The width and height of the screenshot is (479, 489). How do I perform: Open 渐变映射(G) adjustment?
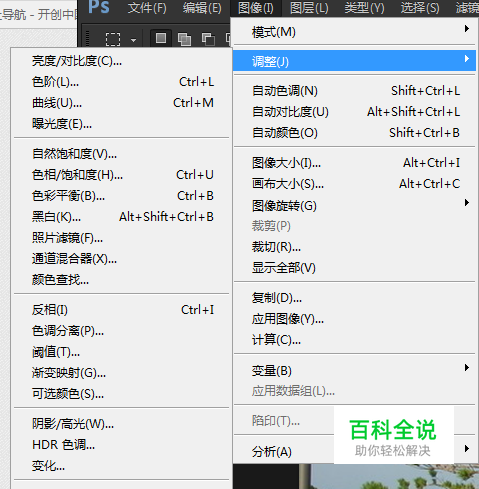[x=122, y=373]
